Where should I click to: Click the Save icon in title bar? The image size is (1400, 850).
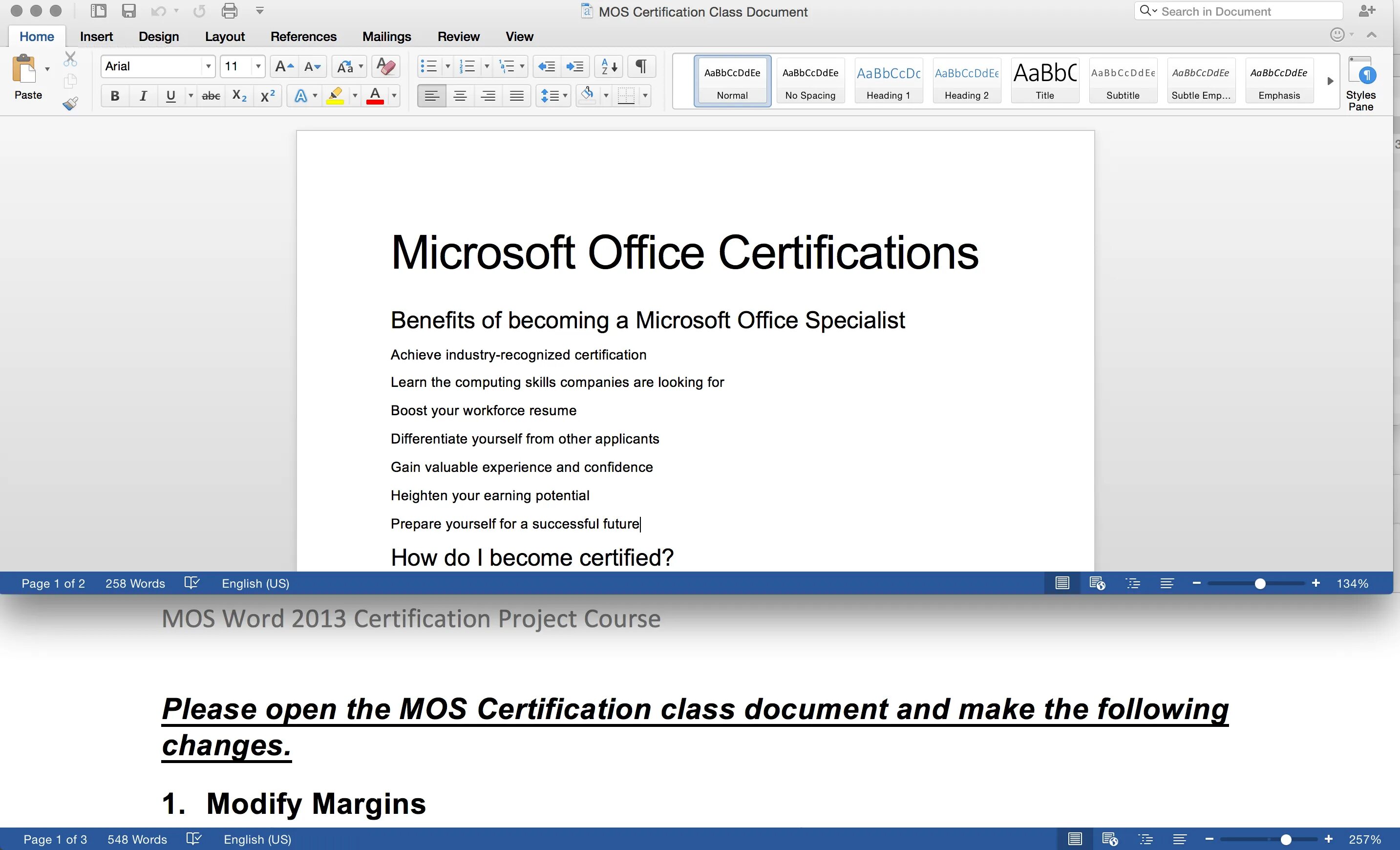pos(129,11)
